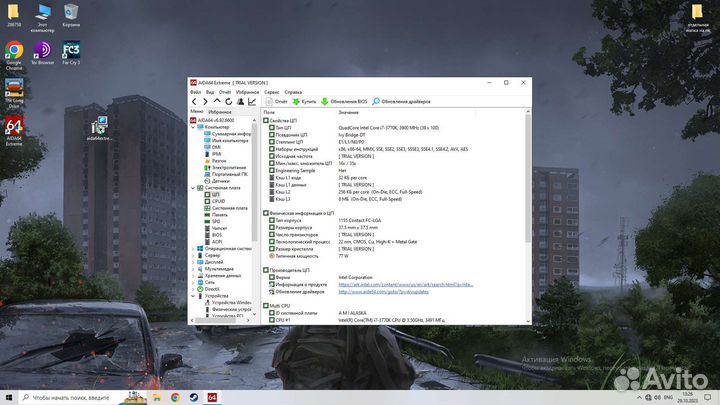This screenshot has height=405, width=720.
Task: Expand the Хранение данных tree node
Action: click(x=193, y=276)
